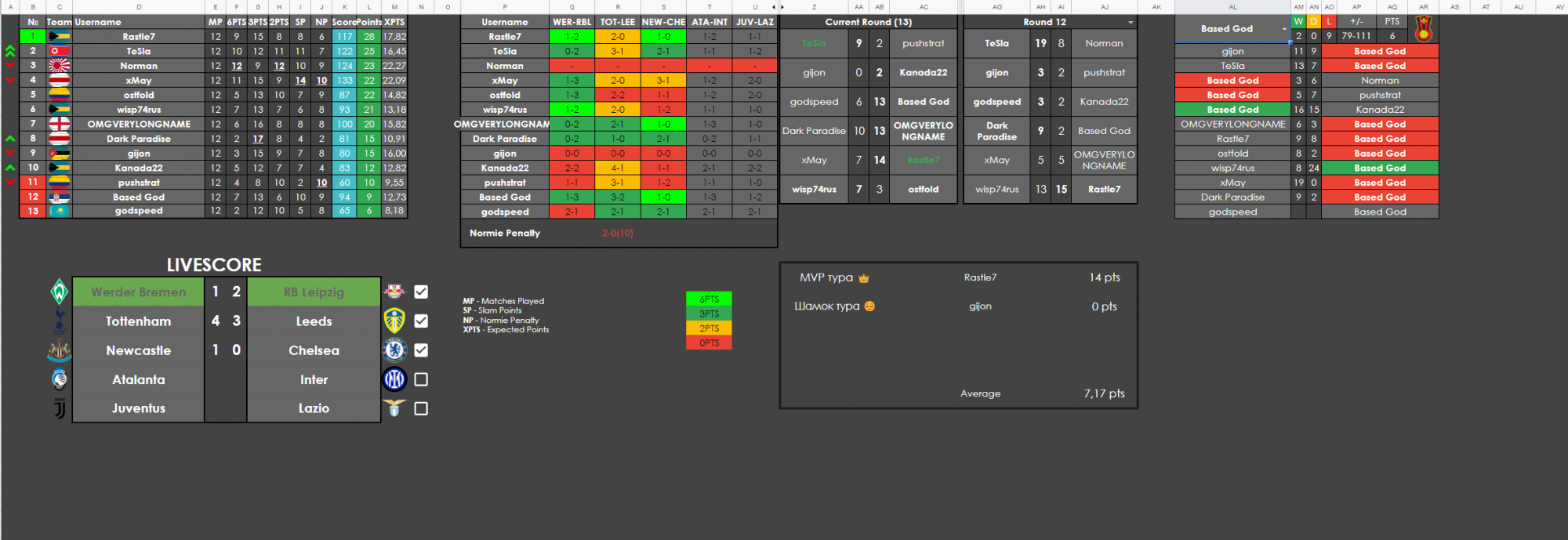Tick the Juventus vs Lazio checkbox

tap(421, 408)
